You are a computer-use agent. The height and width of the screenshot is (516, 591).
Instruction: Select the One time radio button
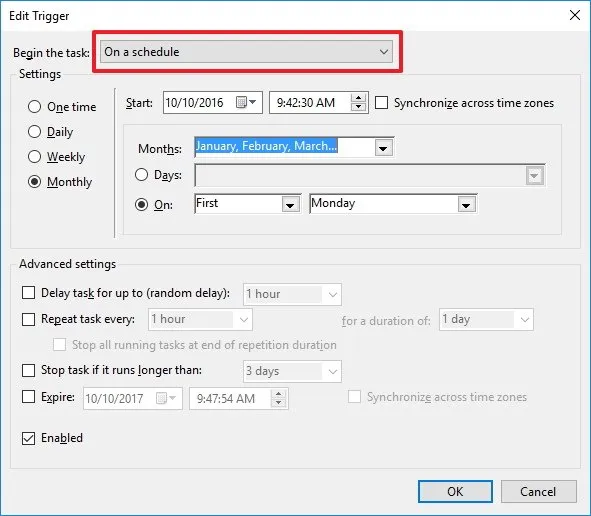tap(34, 107)
